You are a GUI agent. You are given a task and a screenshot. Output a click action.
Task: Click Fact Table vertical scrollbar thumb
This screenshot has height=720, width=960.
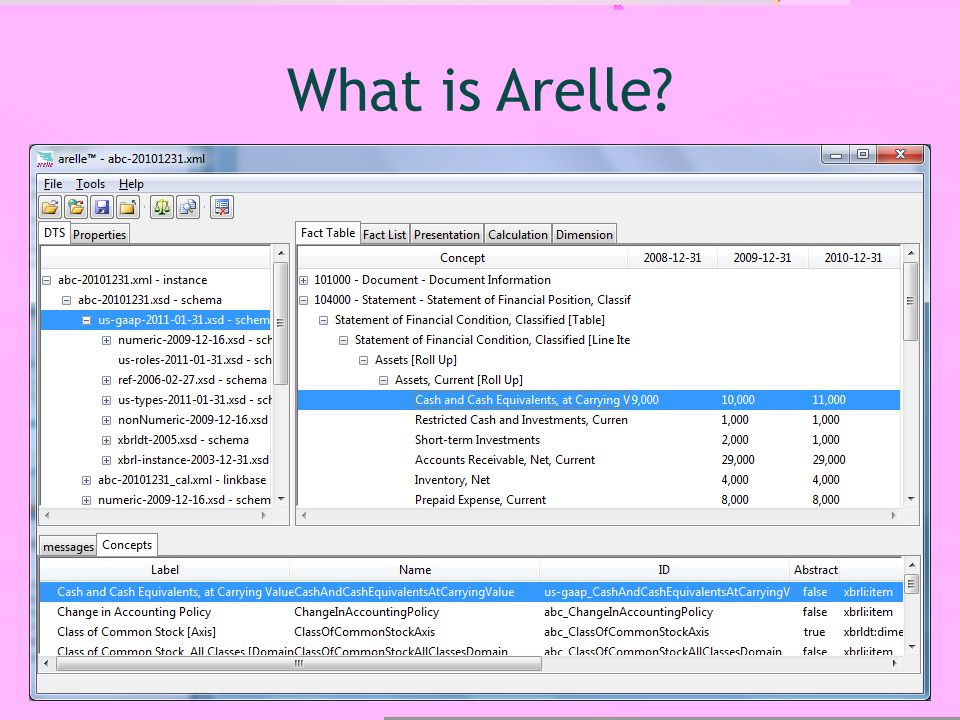click(x=911, y=301)
